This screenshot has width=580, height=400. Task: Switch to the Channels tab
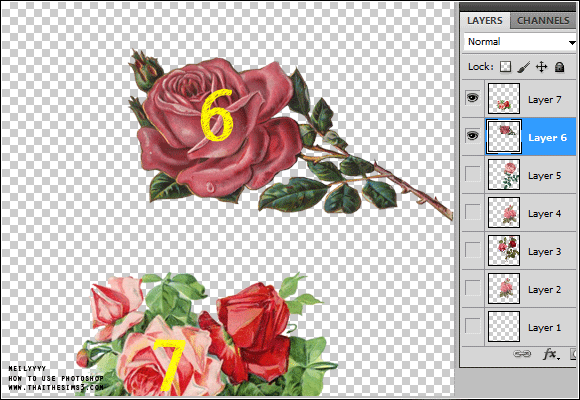pos(543,21)
